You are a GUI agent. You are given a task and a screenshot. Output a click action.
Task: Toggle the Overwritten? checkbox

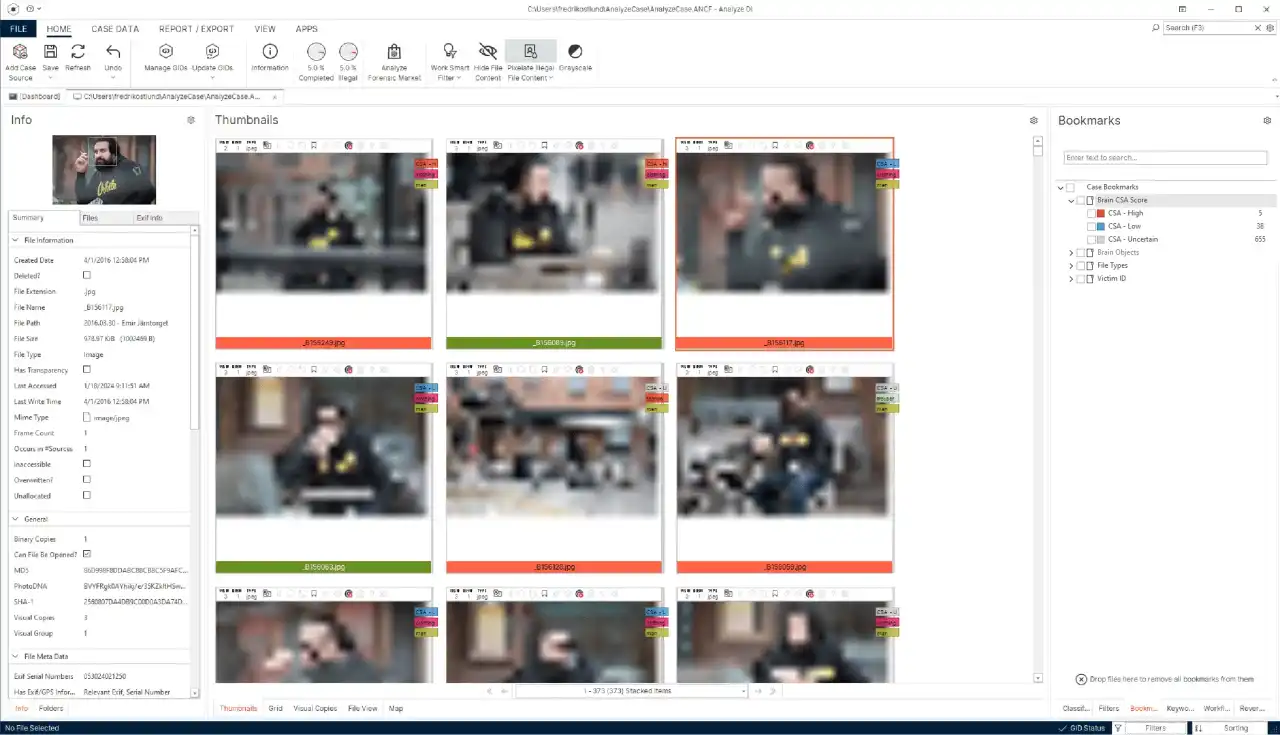point(87,480)
